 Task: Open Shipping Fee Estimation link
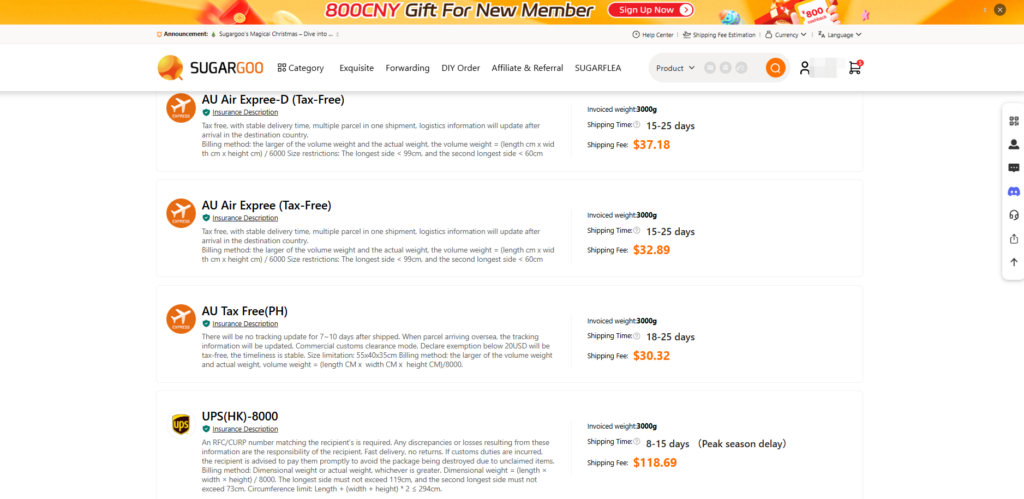(x=719, y=35)
